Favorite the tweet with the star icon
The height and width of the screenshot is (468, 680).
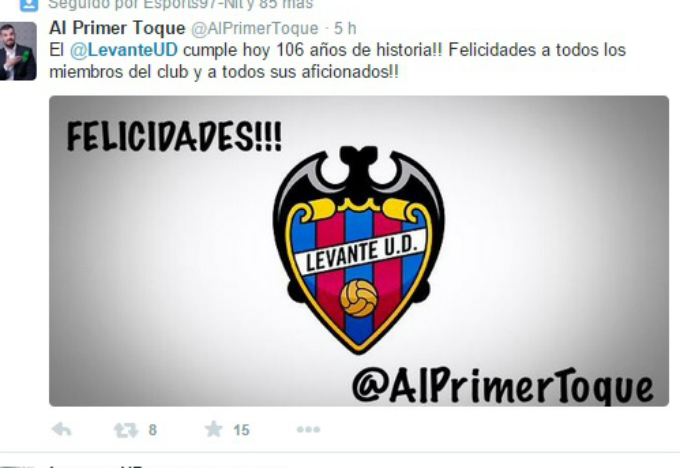pyautogui.click(x=213, y=429)
